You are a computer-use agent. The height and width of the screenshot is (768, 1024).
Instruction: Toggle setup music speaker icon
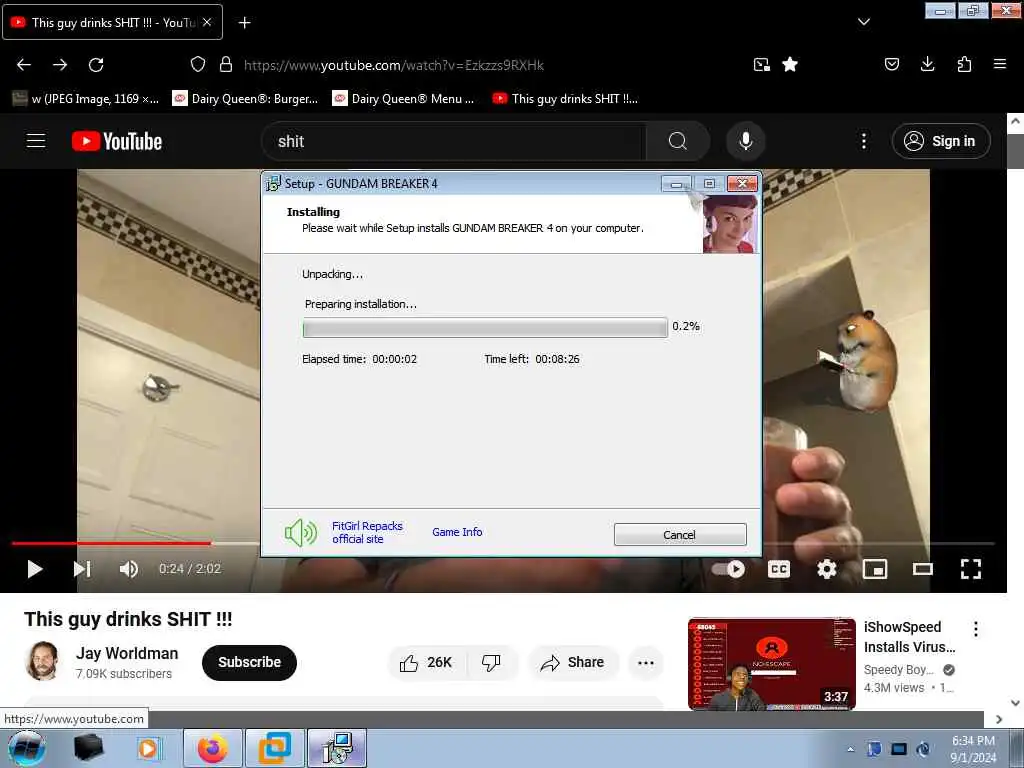(x=300, y=533)
